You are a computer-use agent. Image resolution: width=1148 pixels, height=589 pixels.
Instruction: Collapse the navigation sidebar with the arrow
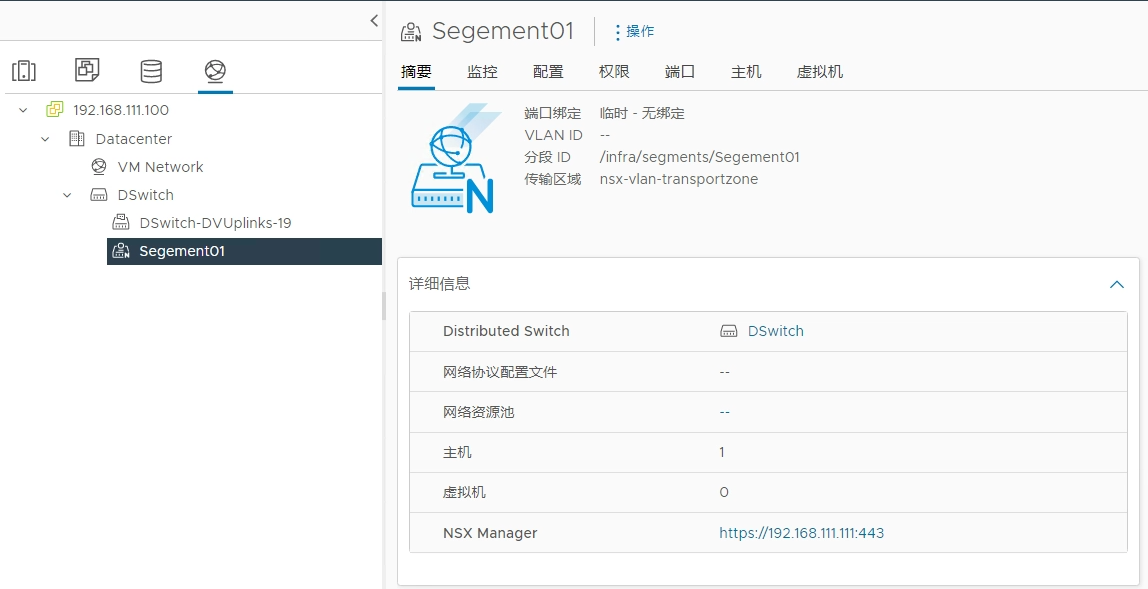(374, 20)
